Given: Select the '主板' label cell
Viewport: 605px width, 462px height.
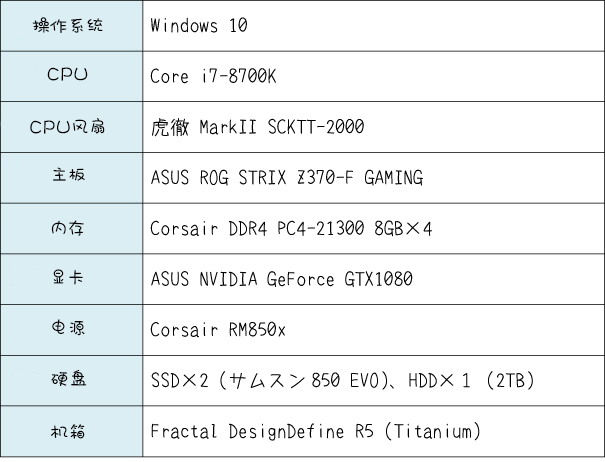Looking at the screenshot, I should (71, 178).
